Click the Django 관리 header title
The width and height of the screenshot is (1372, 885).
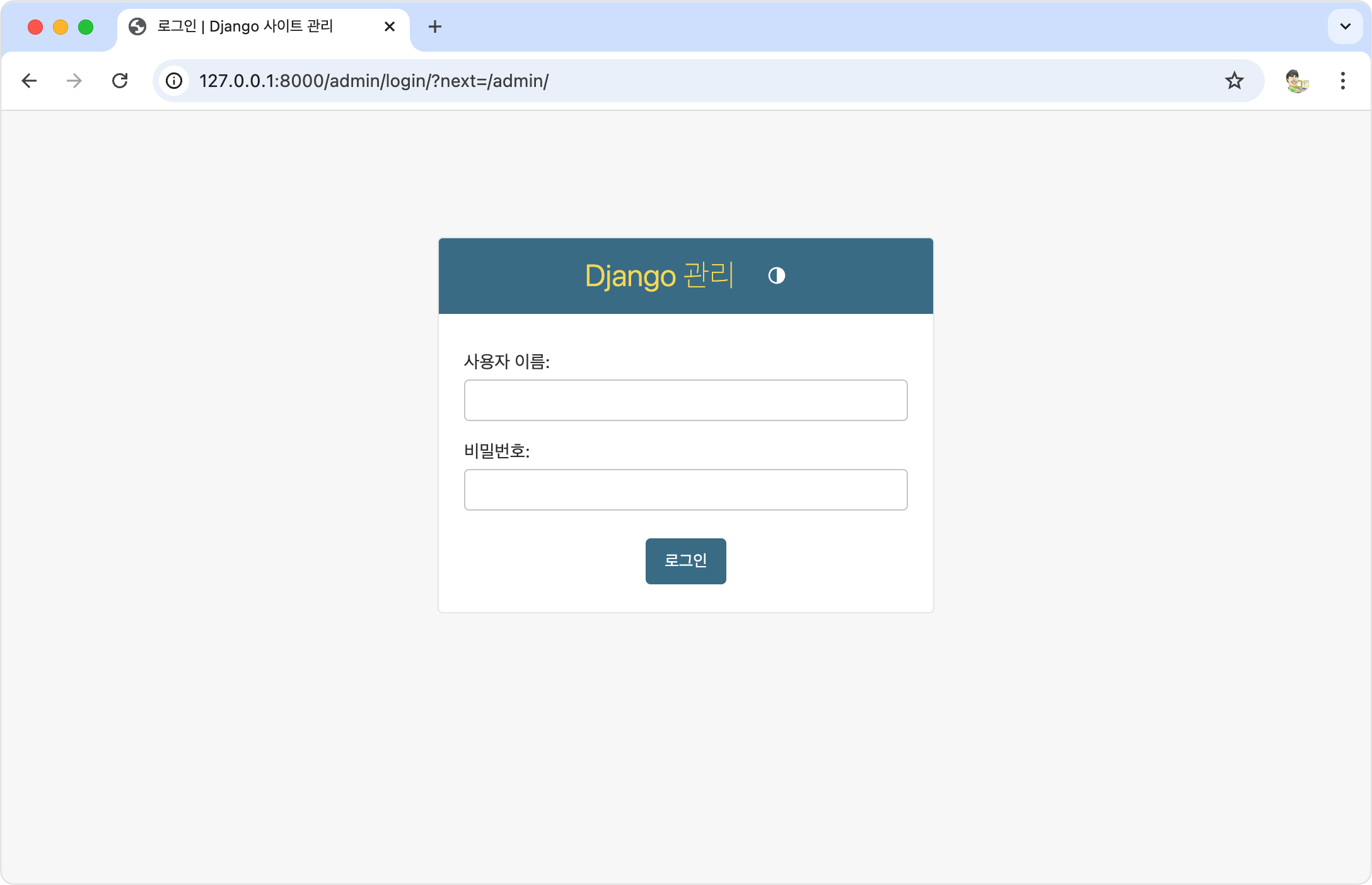click(x=659, y=276)
